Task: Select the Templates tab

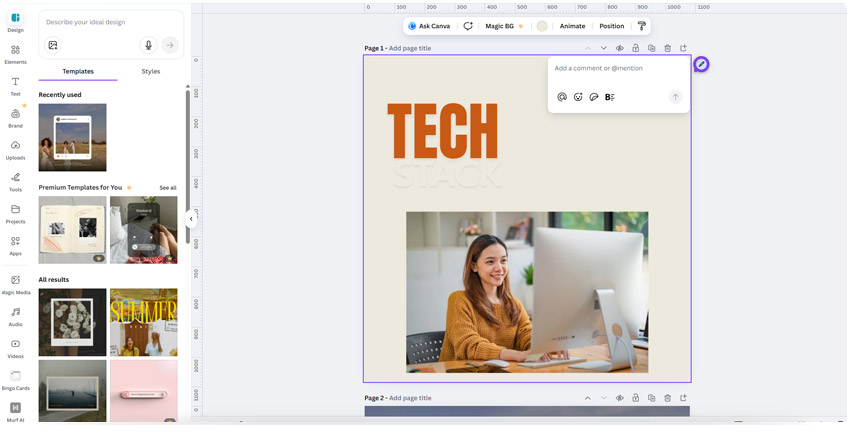Action: click(x=78, y=72)
